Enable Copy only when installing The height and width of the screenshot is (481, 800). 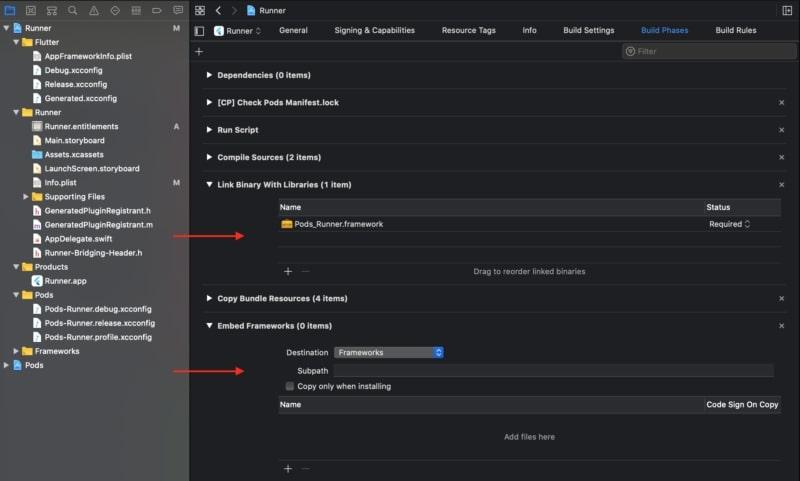pyautogui.click(x=290, y=386)
